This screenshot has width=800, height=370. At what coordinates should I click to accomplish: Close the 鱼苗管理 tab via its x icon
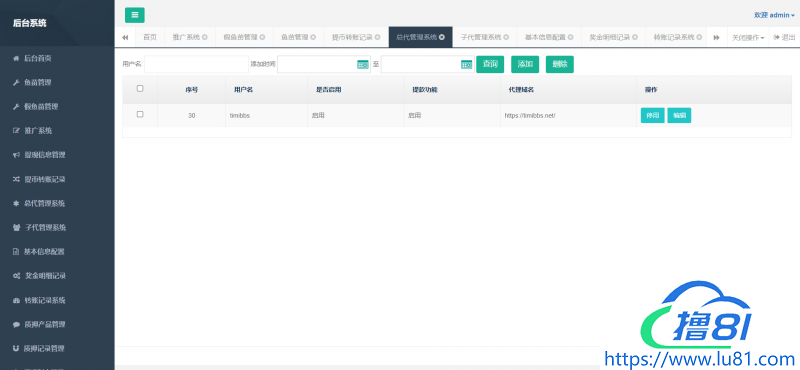(313, 37)
